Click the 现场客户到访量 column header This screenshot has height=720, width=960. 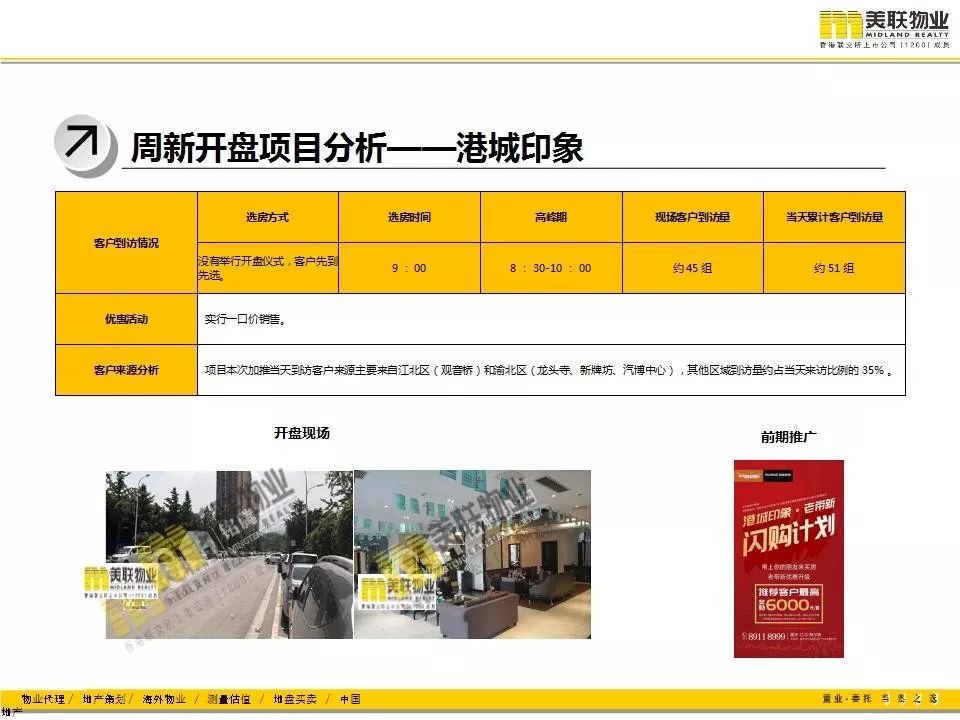(692, 217)
